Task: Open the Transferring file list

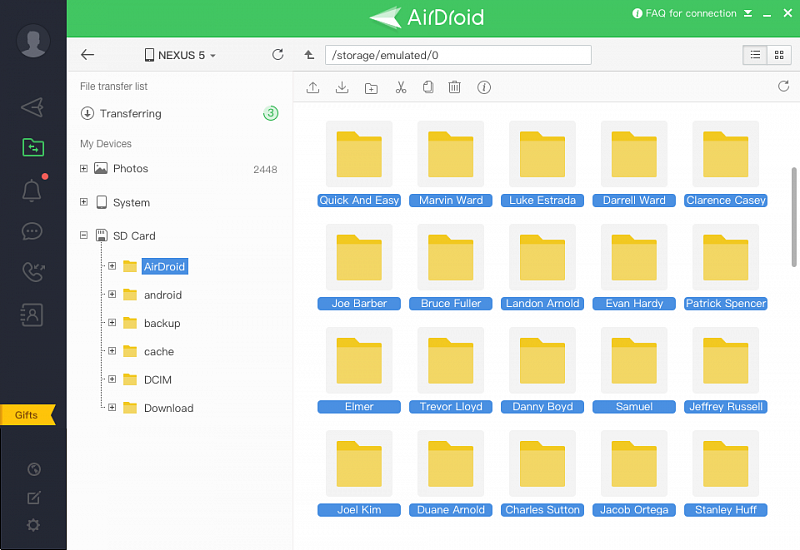Action: 130,114
